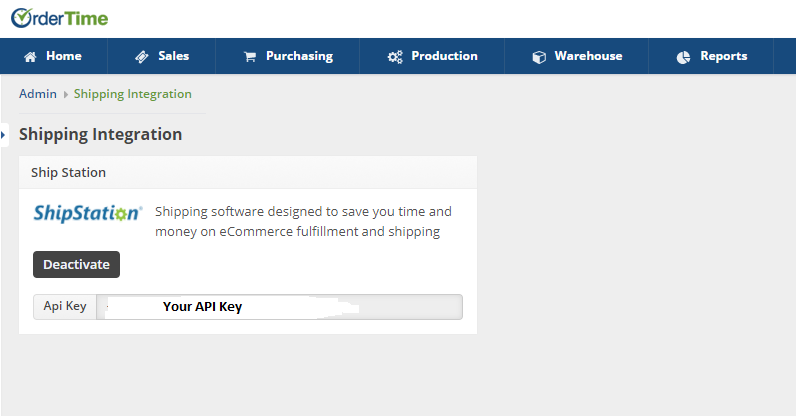Image resolution: width=796 pixels, height=416 pixels.
Task: Click the ShipStation logo
Action: [88, 213]
